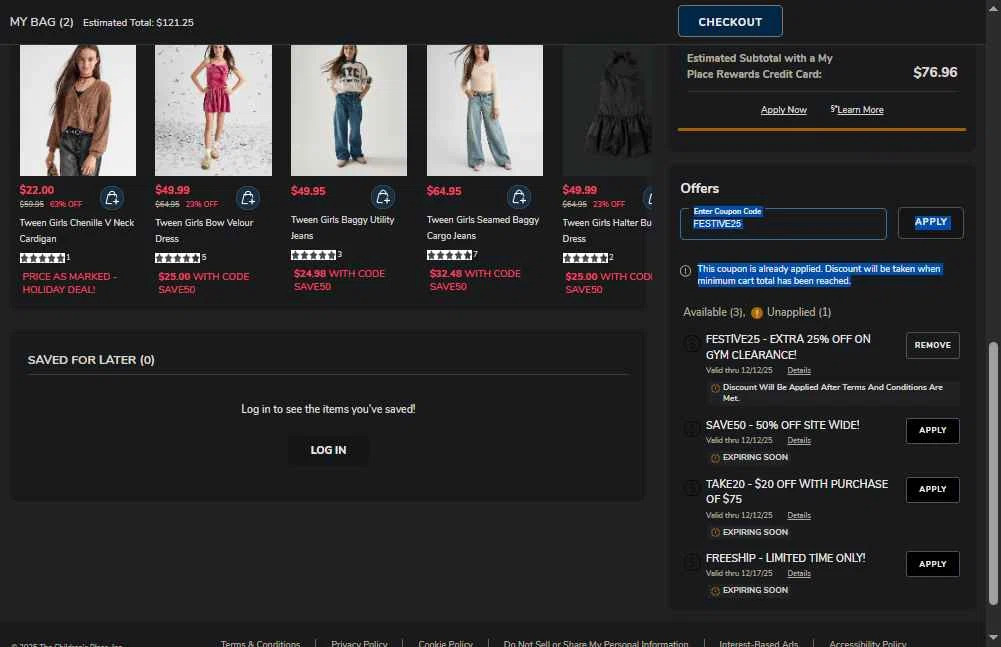Viewport: 1001px width, 647px height.
Task: Click TAKE20 offer tag icon
Action: click(x=691, y=488)
